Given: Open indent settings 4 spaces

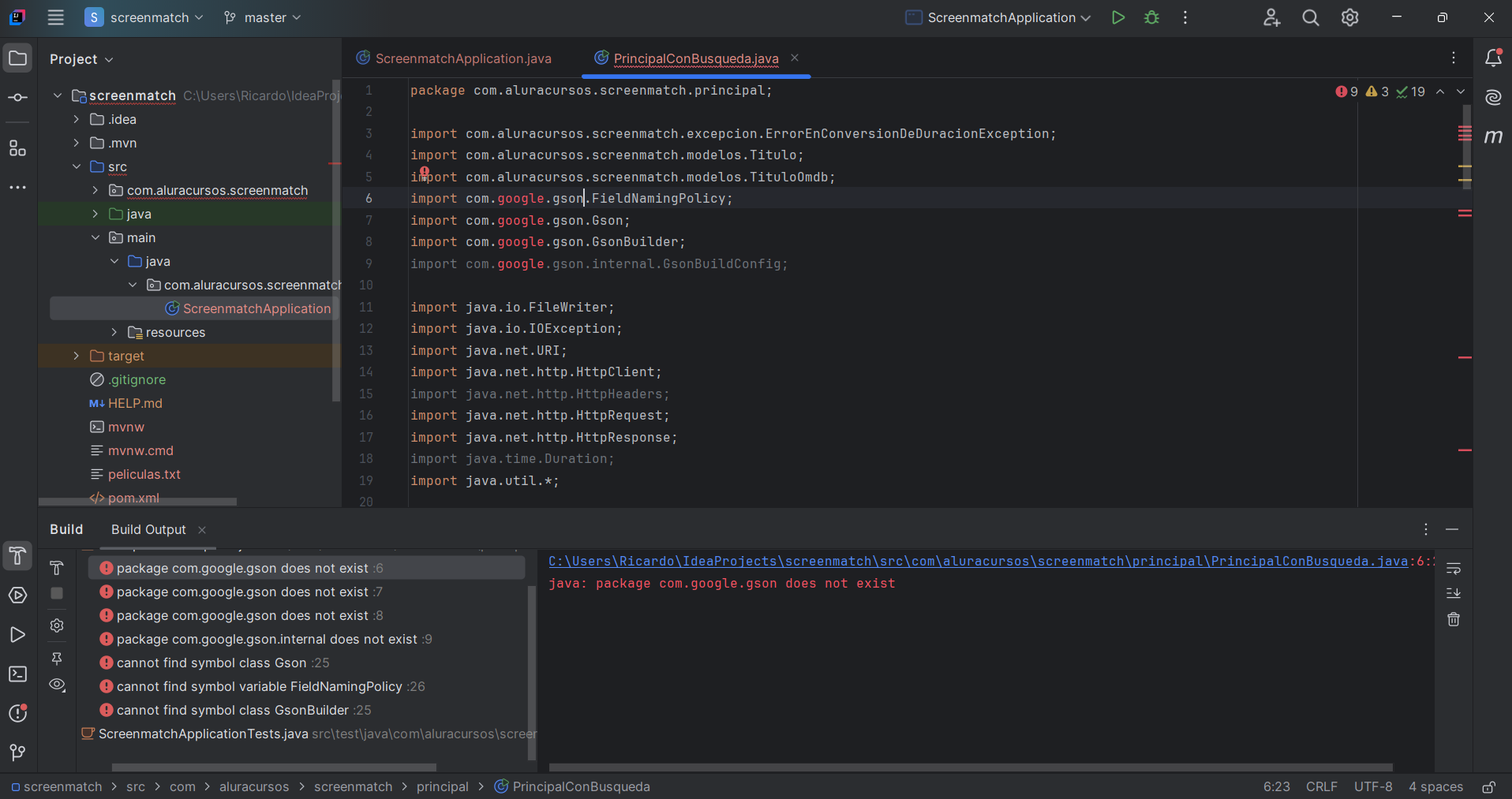Looking at the screenshot, I should click(x=1435, y=787).
